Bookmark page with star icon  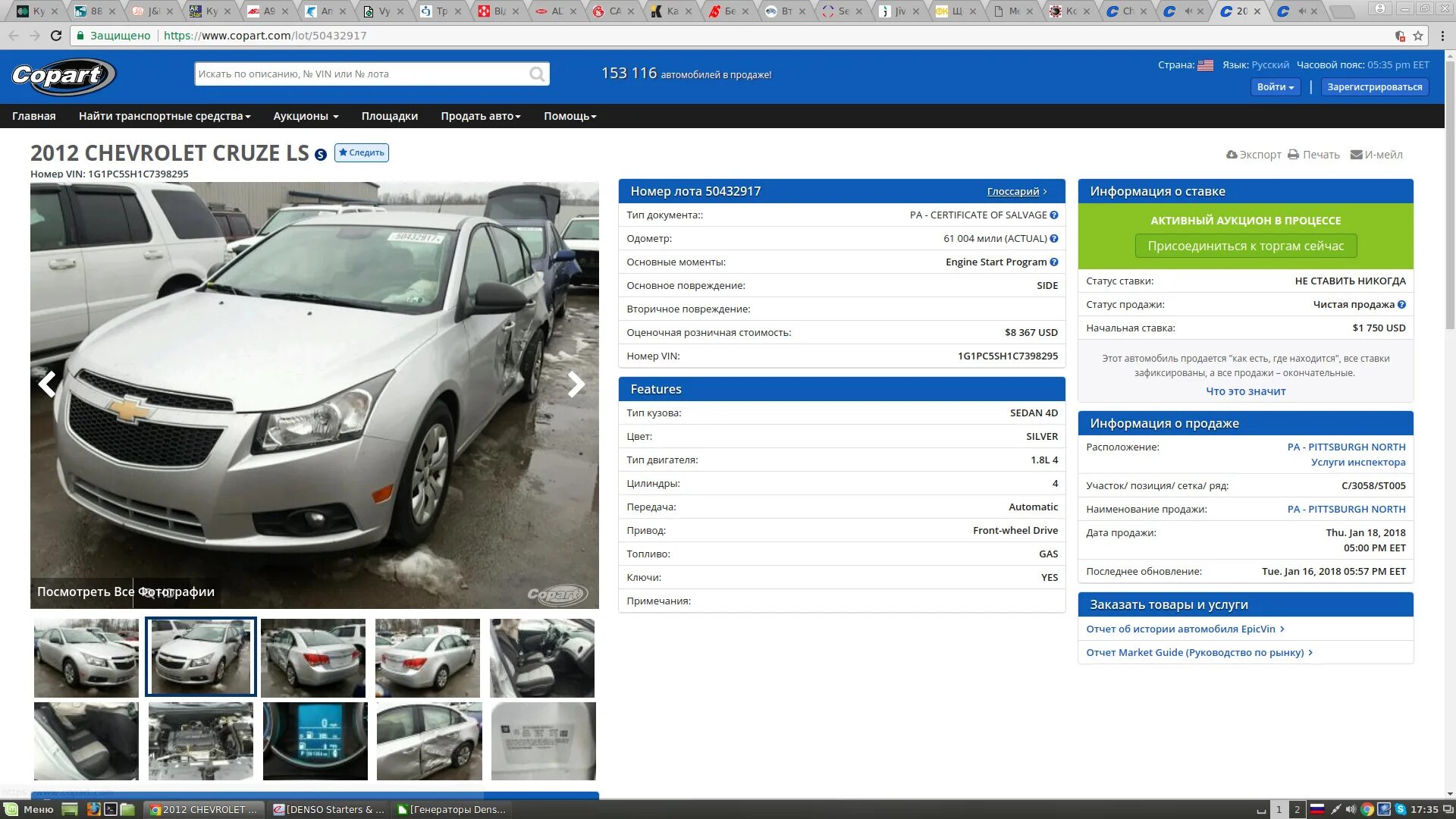pos(1418,36)
